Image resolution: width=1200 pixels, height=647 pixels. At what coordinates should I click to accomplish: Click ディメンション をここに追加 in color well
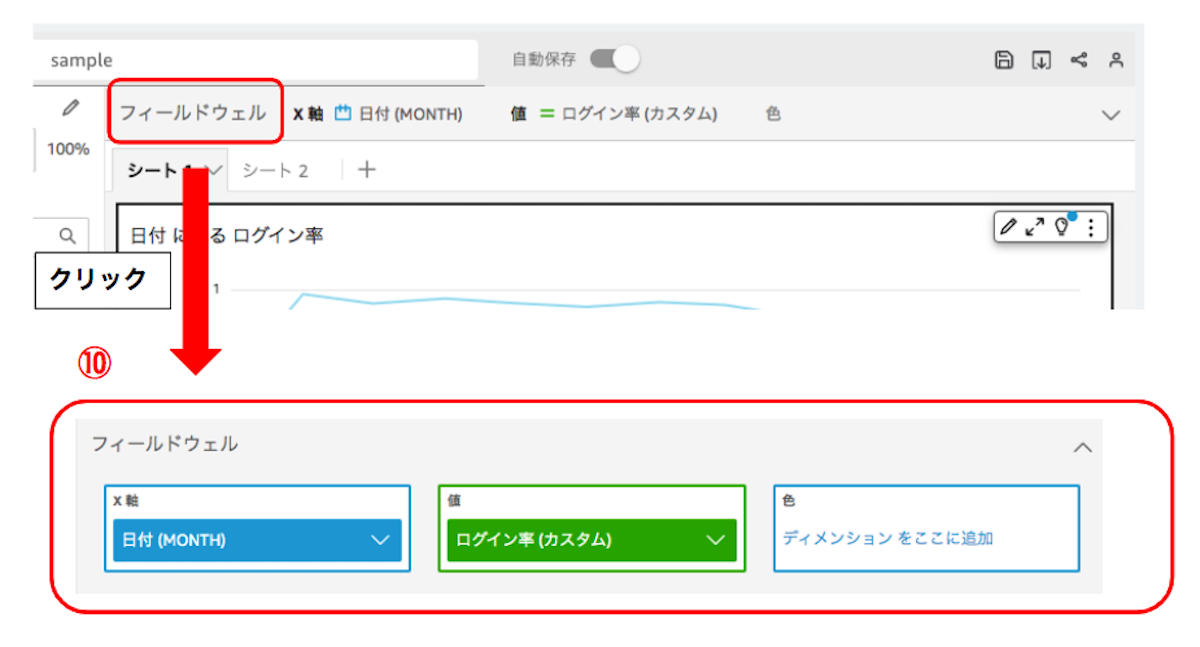coord(888,538)
